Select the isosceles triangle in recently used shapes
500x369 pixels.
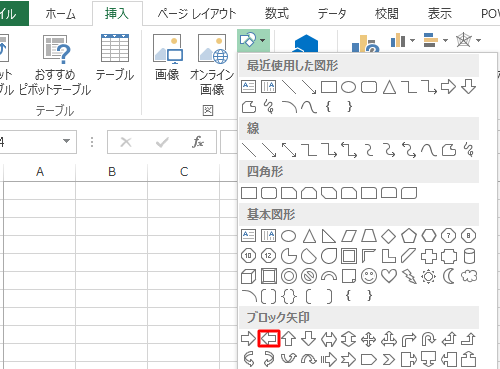[389, 87]
